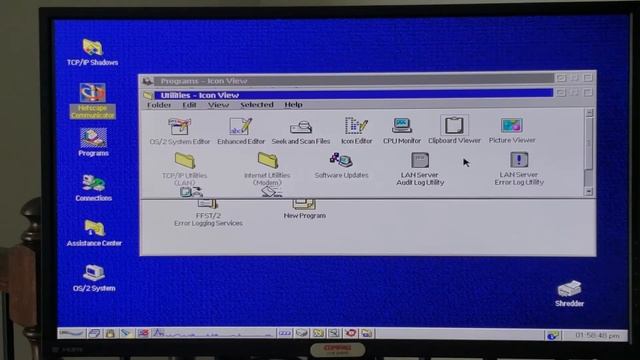The height and width of the screenshot is (360, 640).
Task: Open the window list from WarpCenter
Action: pyautogui.click(x=94, y=333)
